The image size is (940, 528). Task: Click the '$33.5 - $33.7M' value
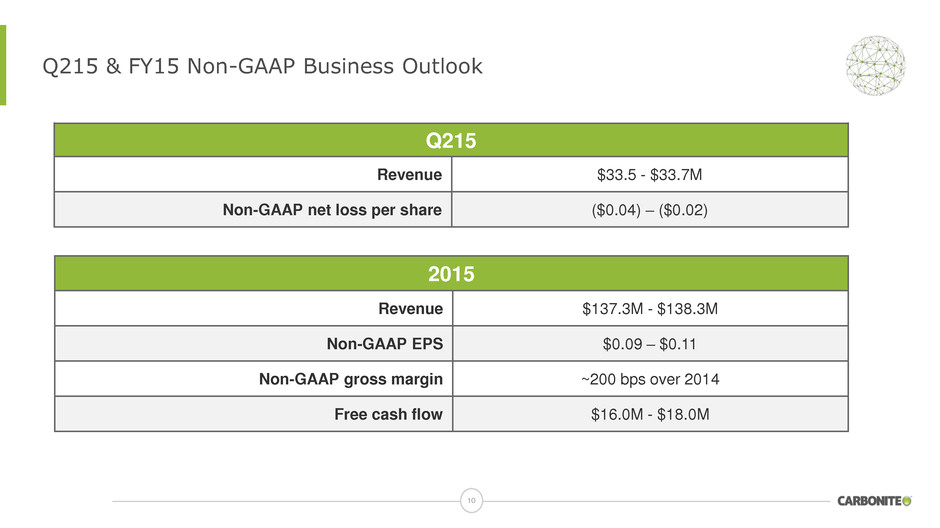click(649, 175)
